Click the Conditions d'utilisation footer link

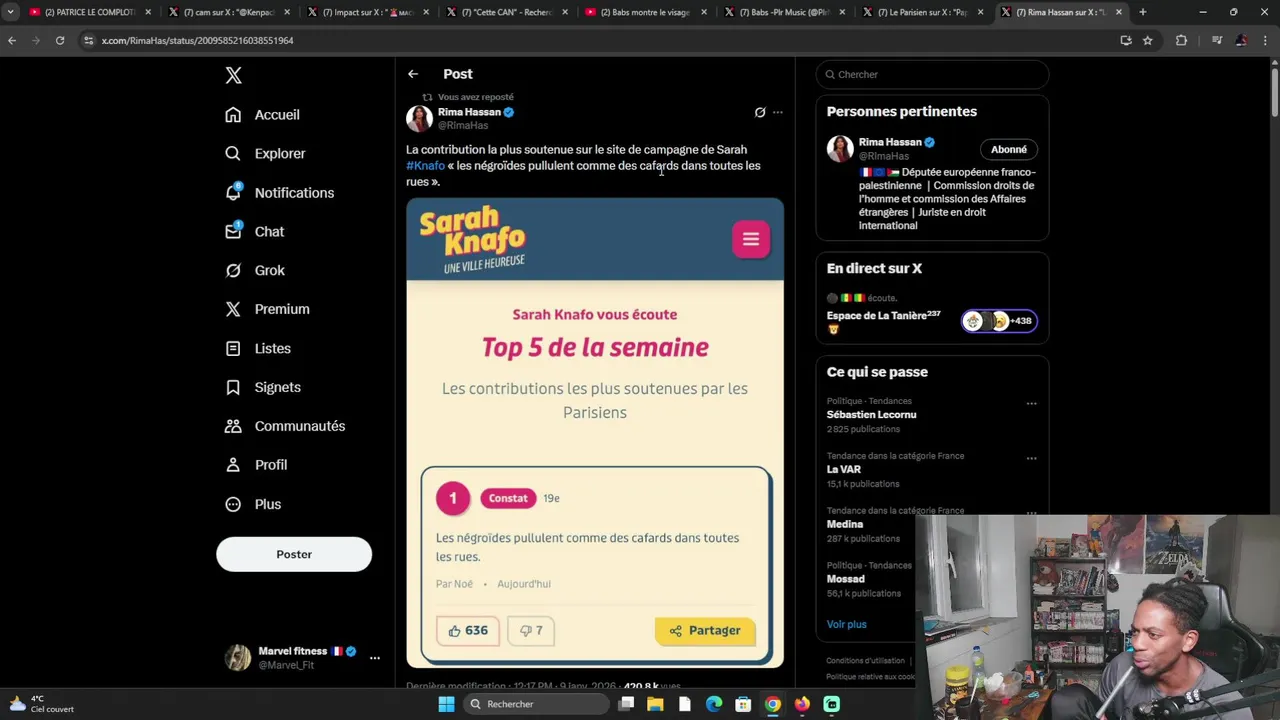tap(866, 661)
